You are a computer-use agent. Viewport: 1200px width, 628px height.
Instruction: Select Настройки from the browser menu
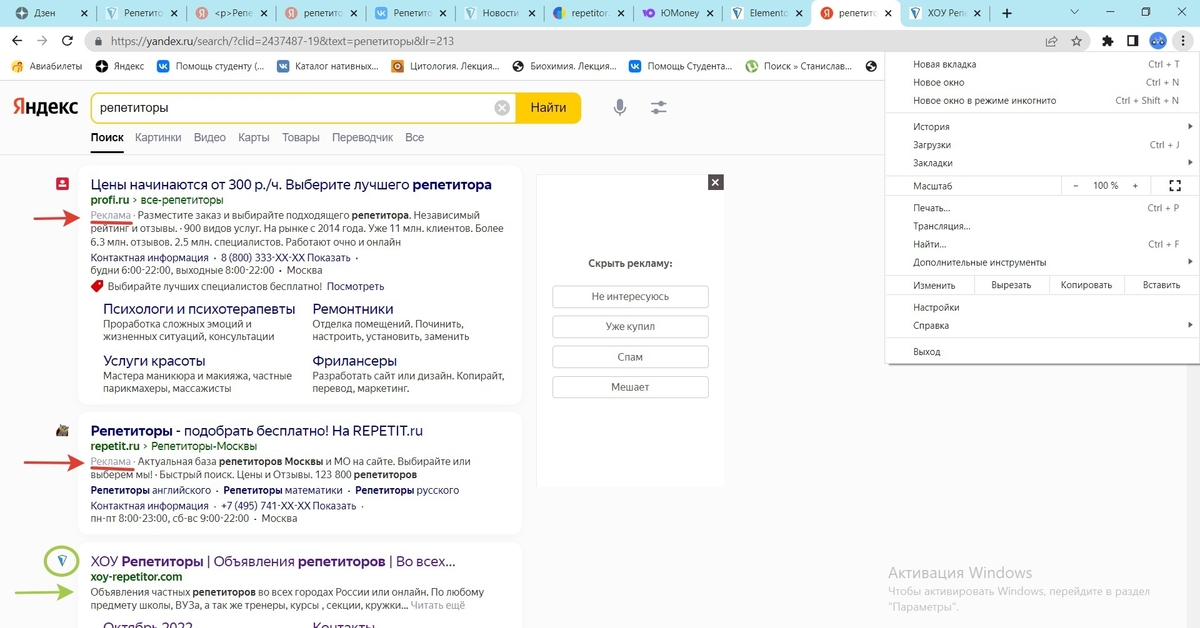click(x=936, y=308)
